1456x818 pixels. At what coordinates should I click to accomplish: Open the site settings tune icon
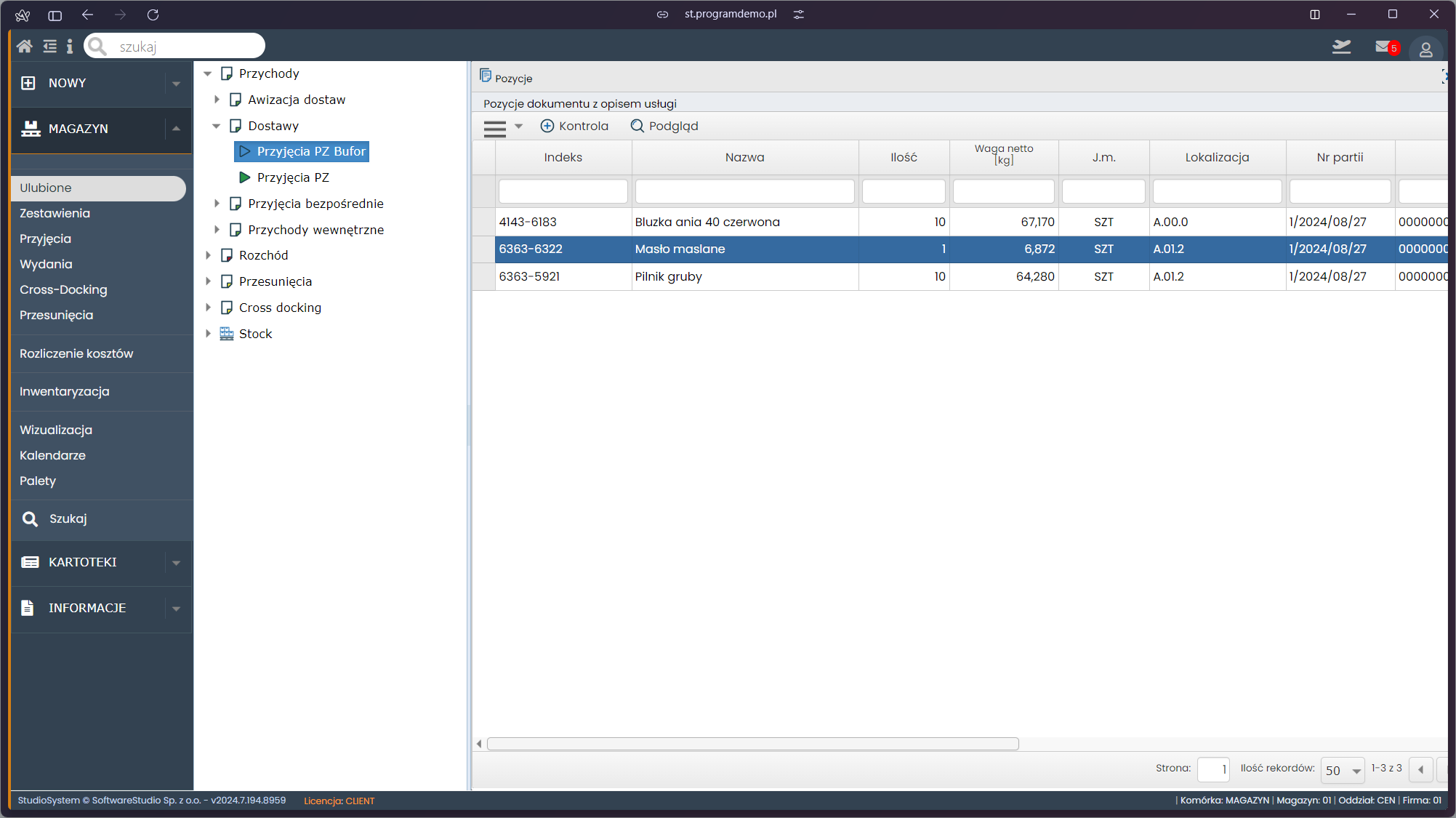point(799,15)
